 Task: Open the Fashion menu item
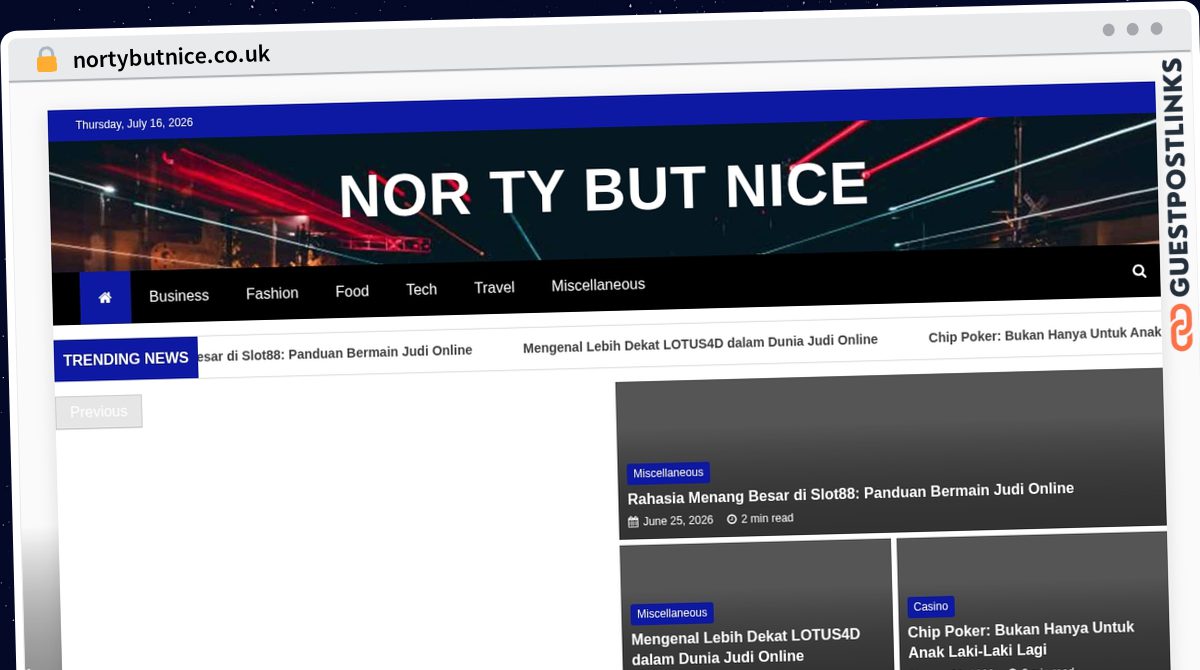click(x=272, y=293)
